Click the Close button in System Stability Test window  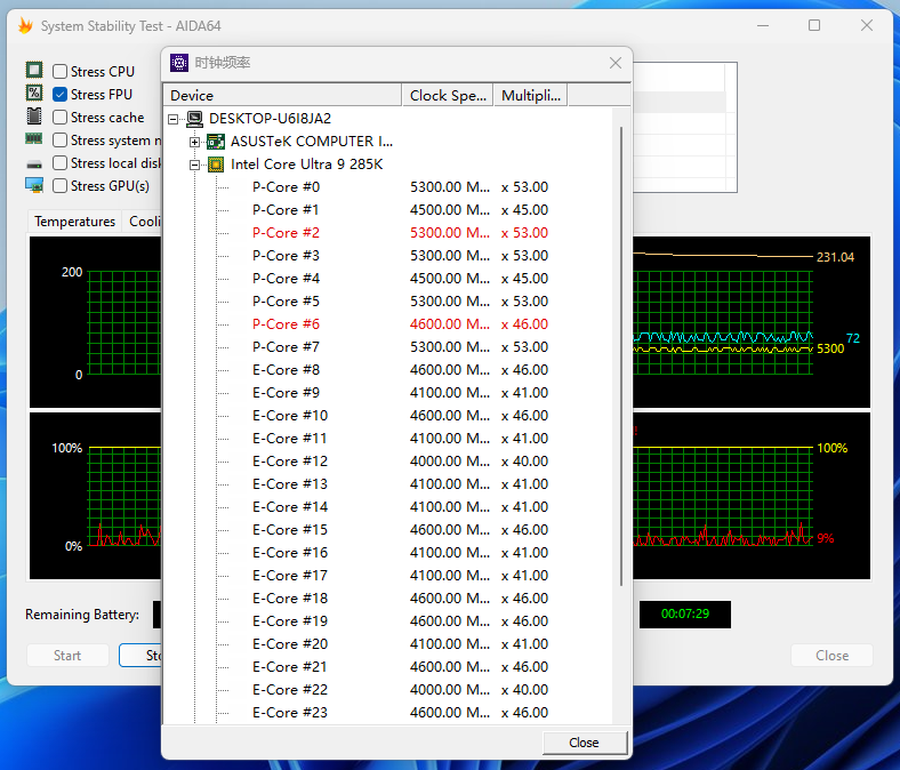[x=832, y=655]
